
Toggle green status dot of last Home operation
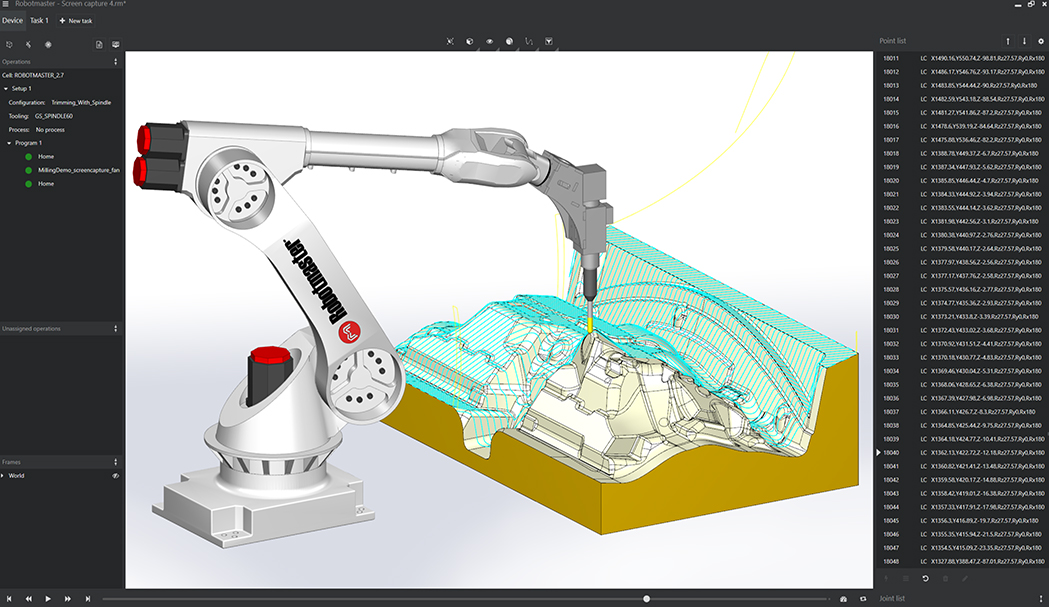(28, 183)
